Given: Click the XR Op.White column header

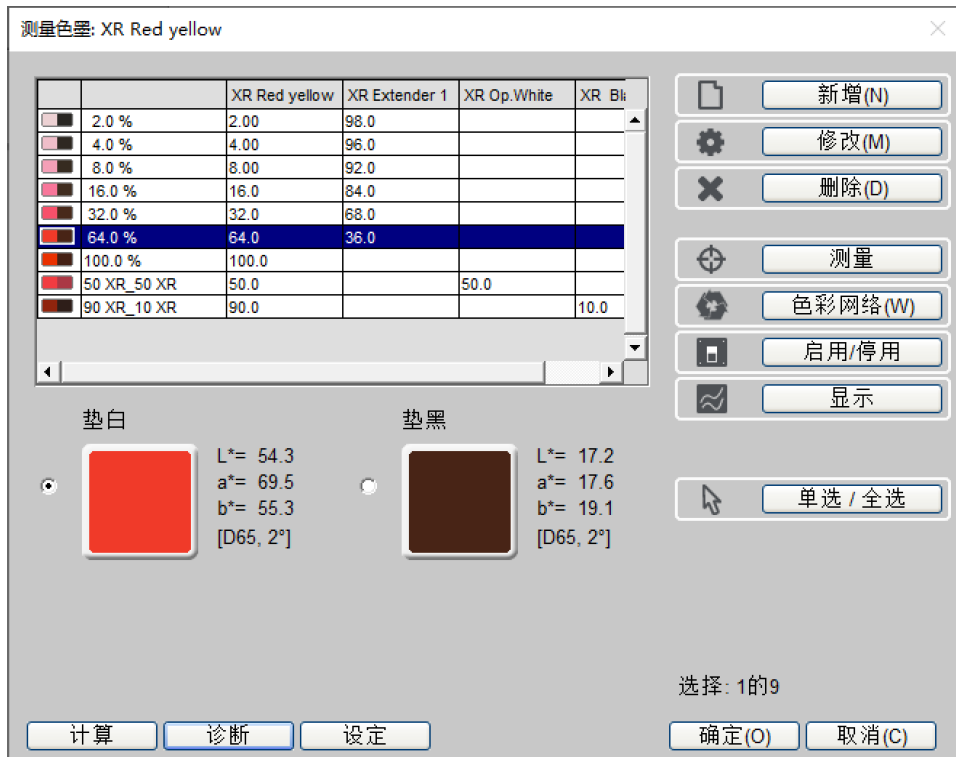Looking at the screenshot, I should [516, 95].
